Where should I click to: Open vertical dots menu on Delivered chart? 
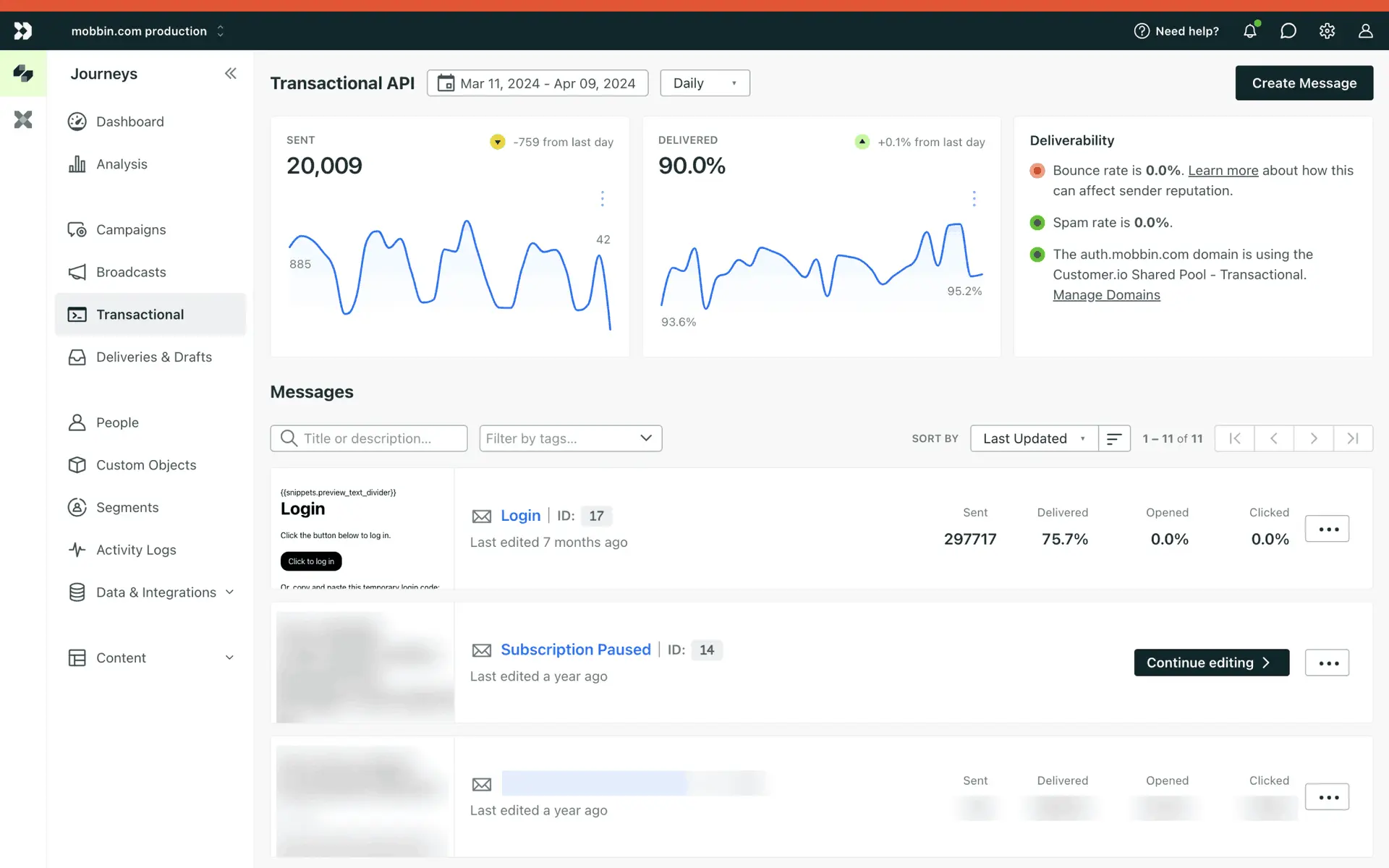(x=974, y=199)
